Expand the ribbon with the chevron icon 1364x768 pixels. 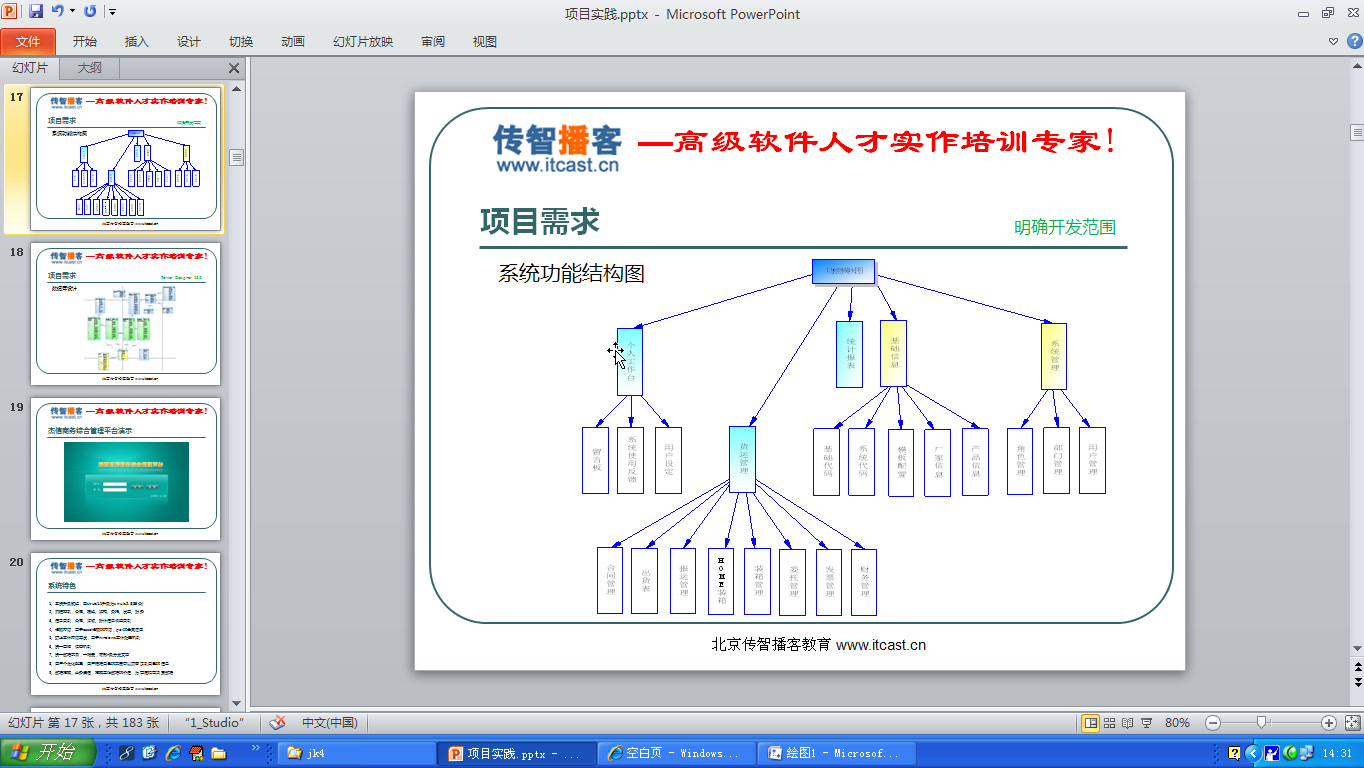[1333, 42]
